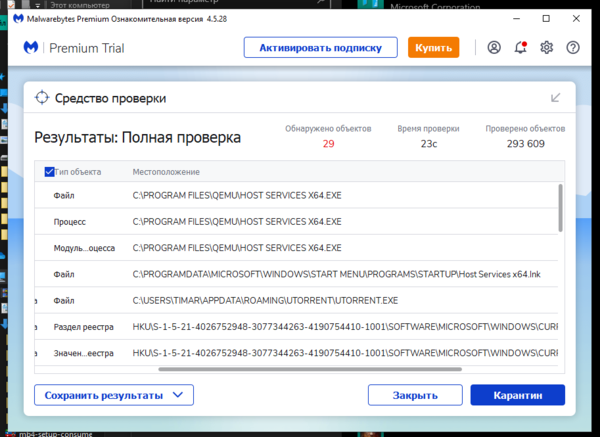Viewport: 600px width, 437px height.
Task: Click the horizontal scrollbar of results list
Action: [310, 369]
